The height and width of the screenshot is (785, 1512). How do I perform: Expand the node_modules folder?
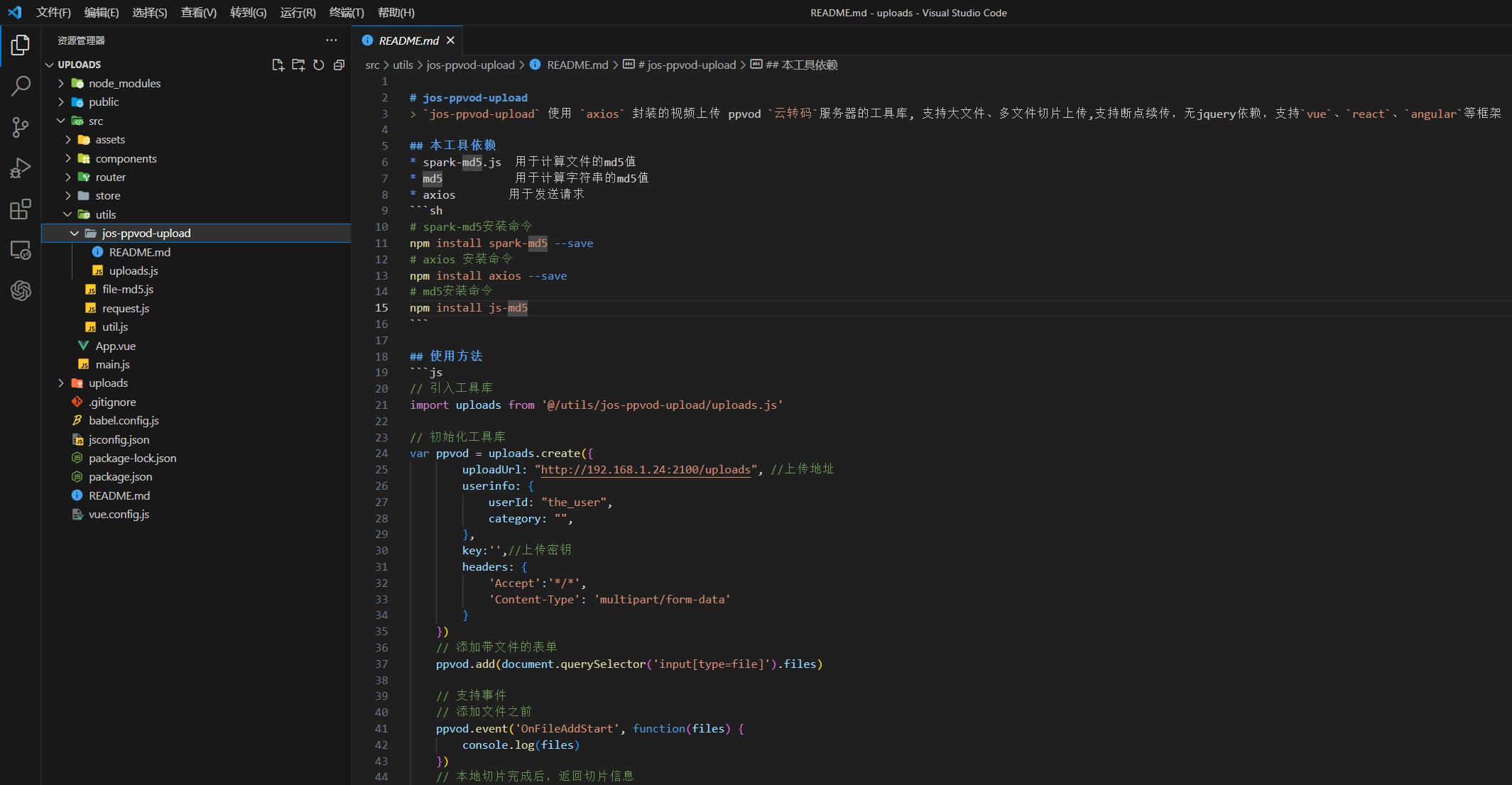[x=61, y=83]
